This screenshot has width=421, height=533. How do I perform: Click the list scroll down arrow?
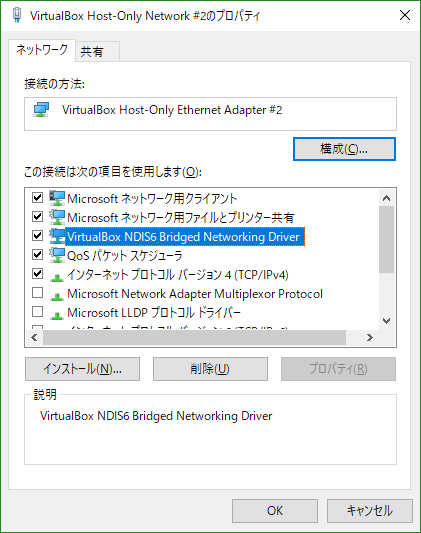tap(386, 321)
